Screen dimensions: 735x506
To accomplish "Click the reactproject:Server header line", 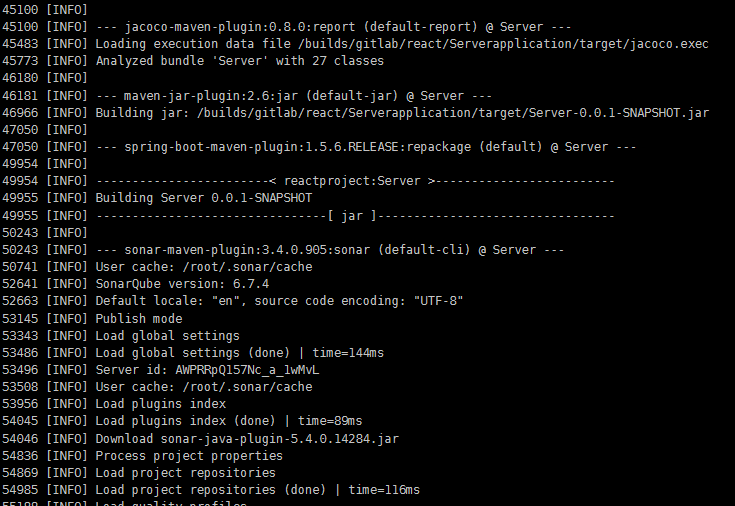I will point(355,181).
